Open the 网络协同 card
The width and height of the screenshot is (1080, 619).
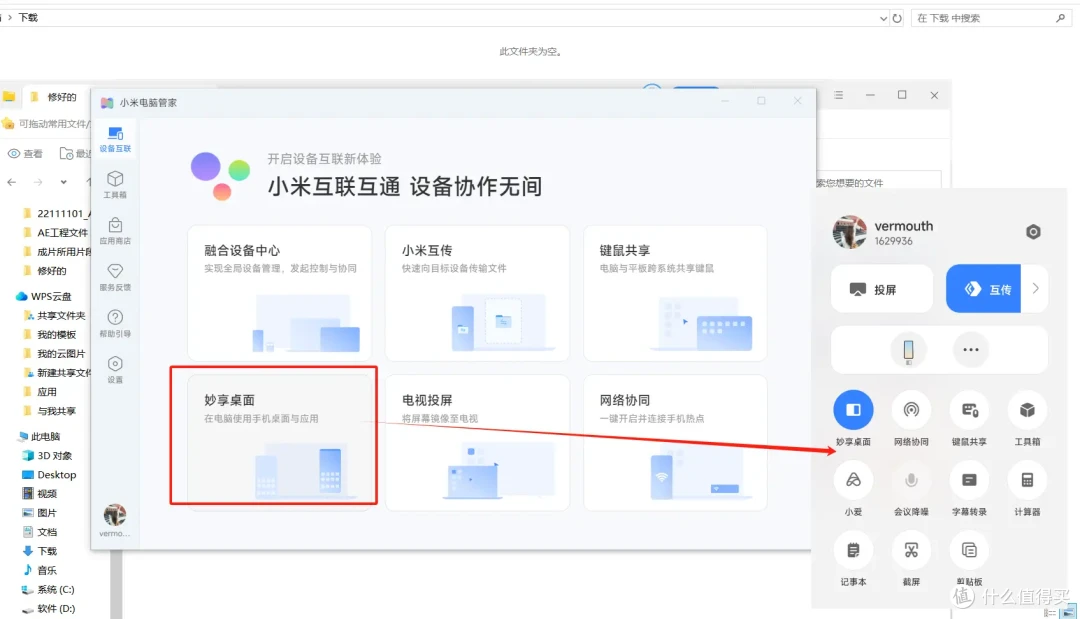tap(675, 442)
